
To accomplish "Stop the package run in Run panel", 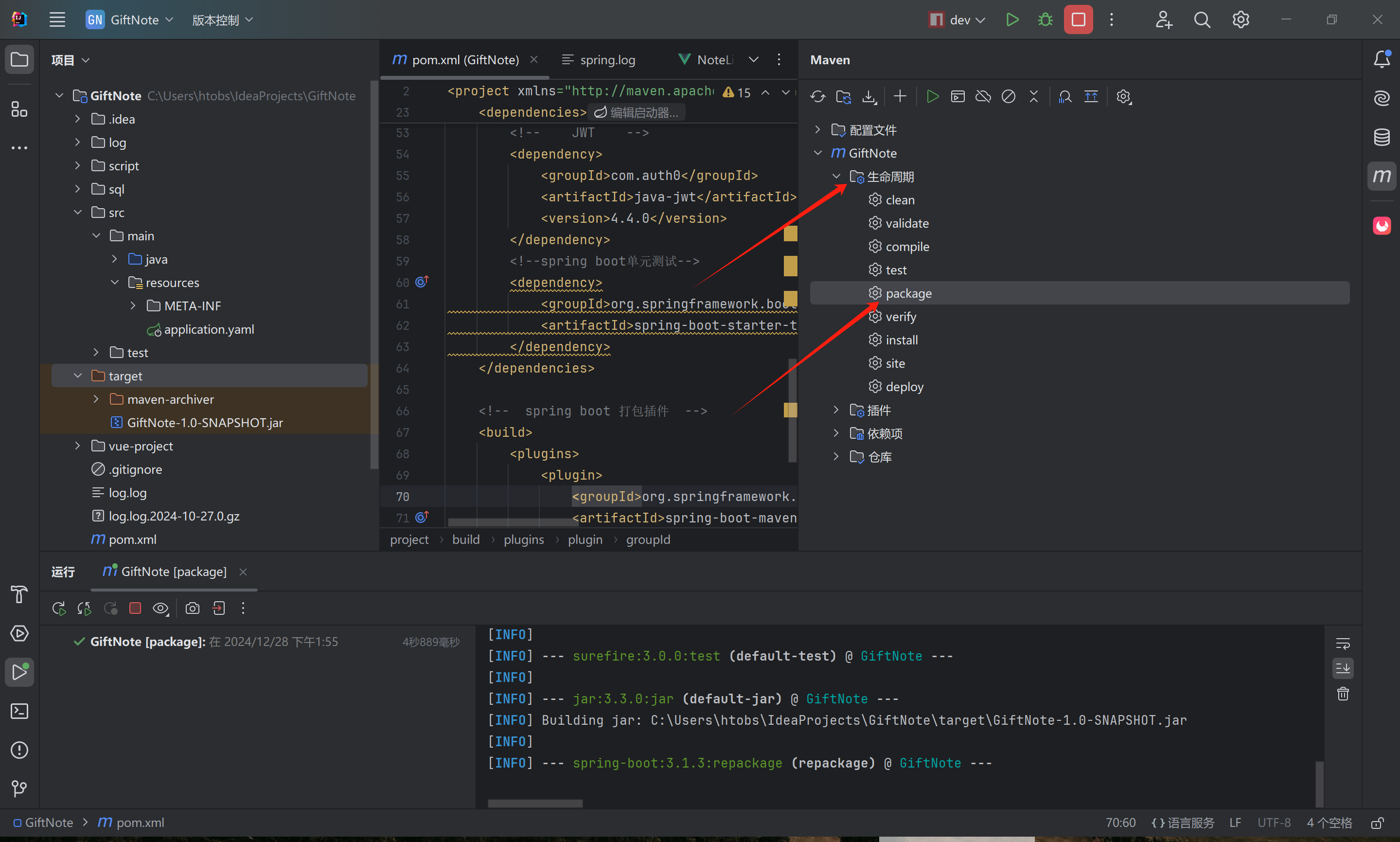I will [x=135, y=608].
